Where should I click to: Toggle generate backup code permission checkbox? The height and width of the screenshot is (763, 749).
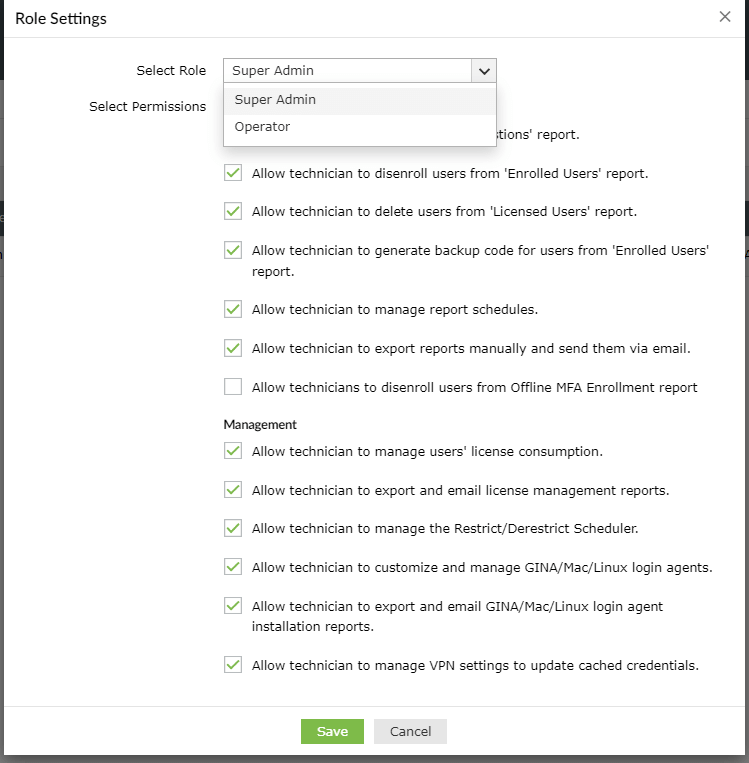(x=233, y=251)
